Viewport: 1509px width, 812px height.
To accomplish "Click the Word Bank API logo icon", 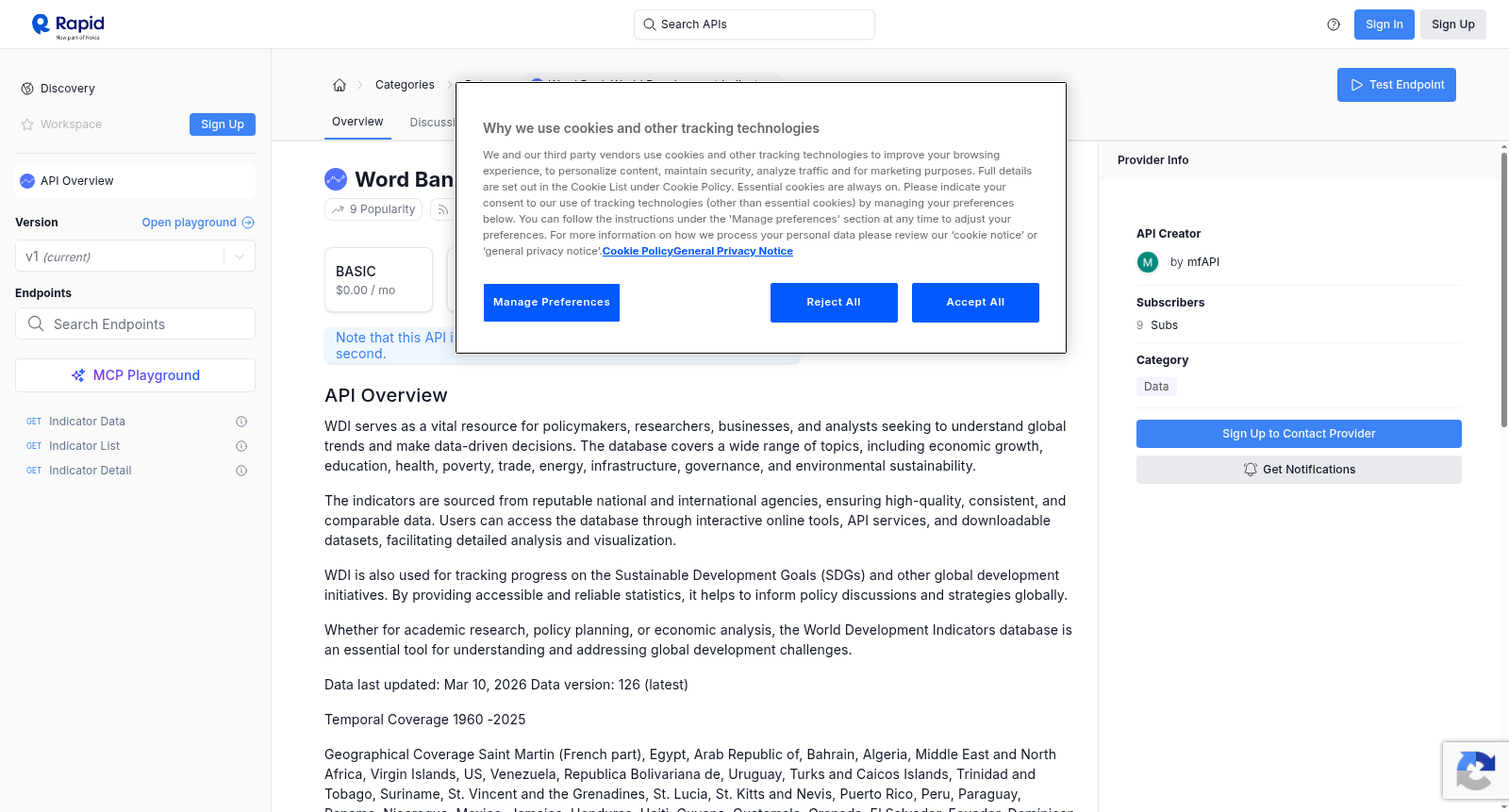I will point(336,179).
